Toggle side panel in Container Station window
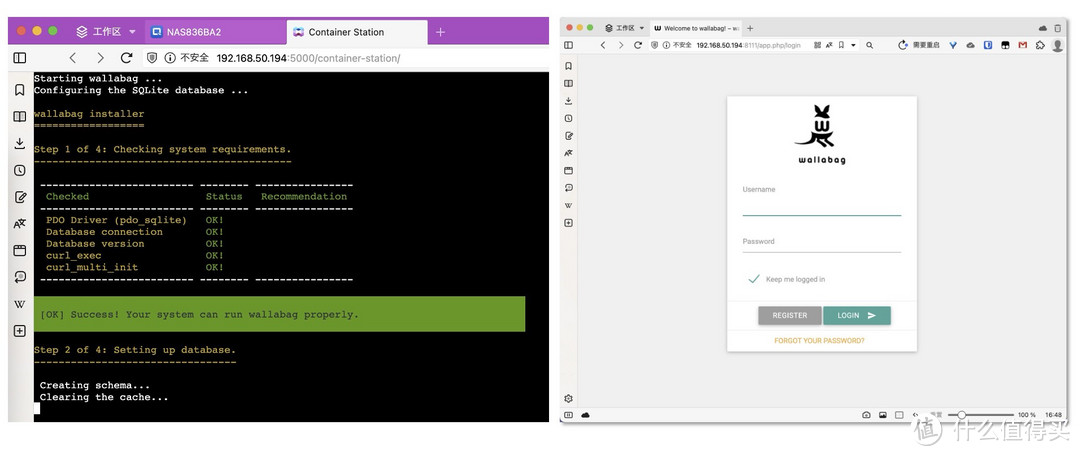The image size is (1080, 456). click(x=19, y=58)
